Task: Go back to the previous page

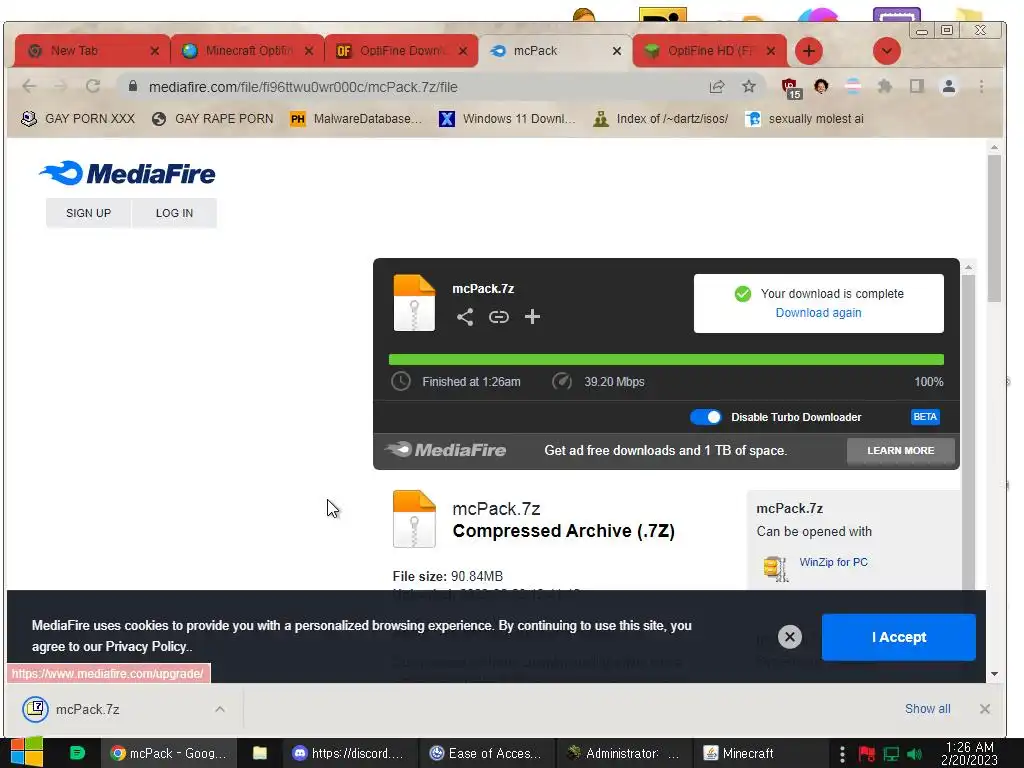Action: pyautogui.click(x=29, y=86)
